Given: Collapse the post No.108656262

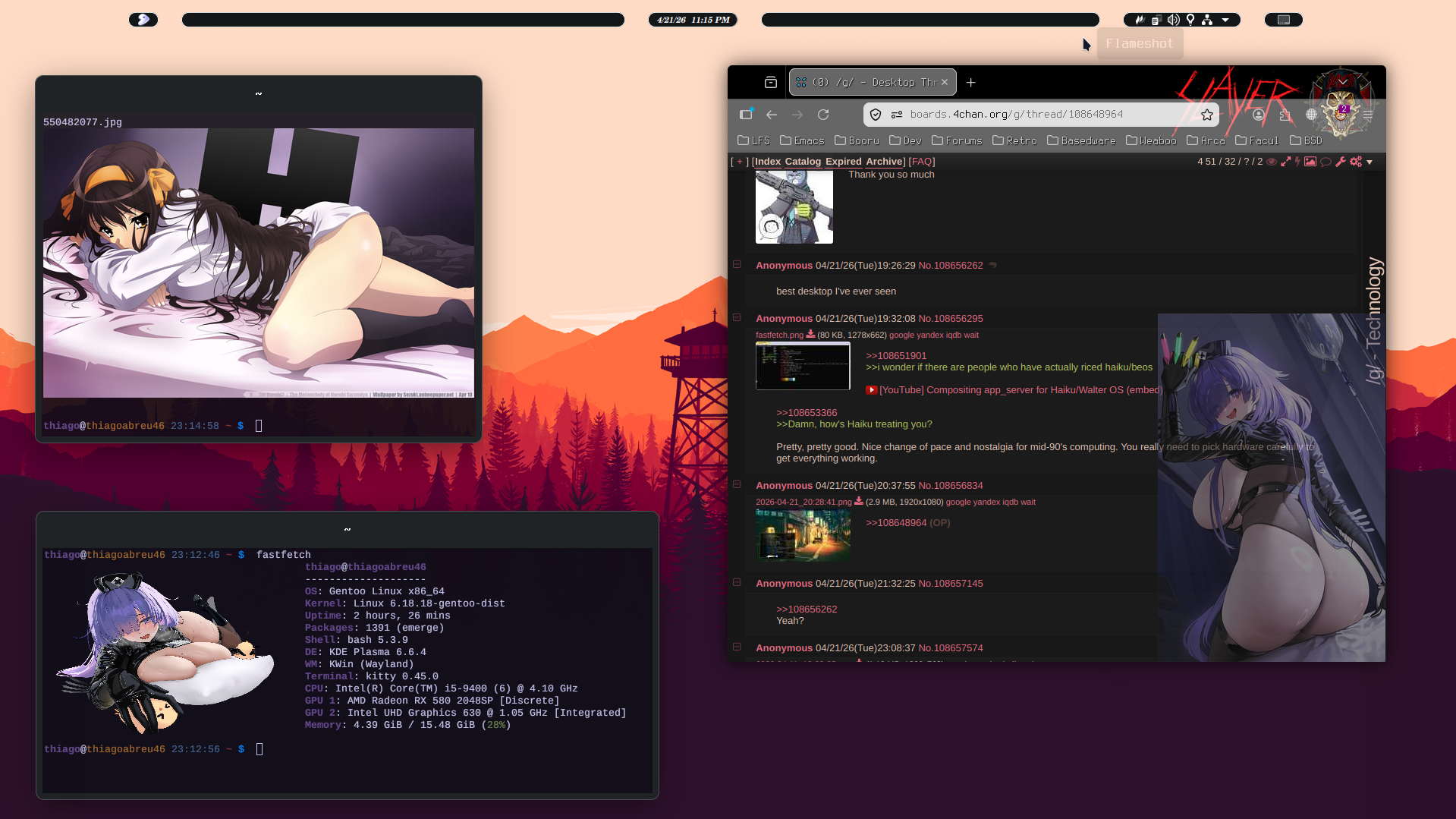Looking at the screenshot, I should 737,264.
